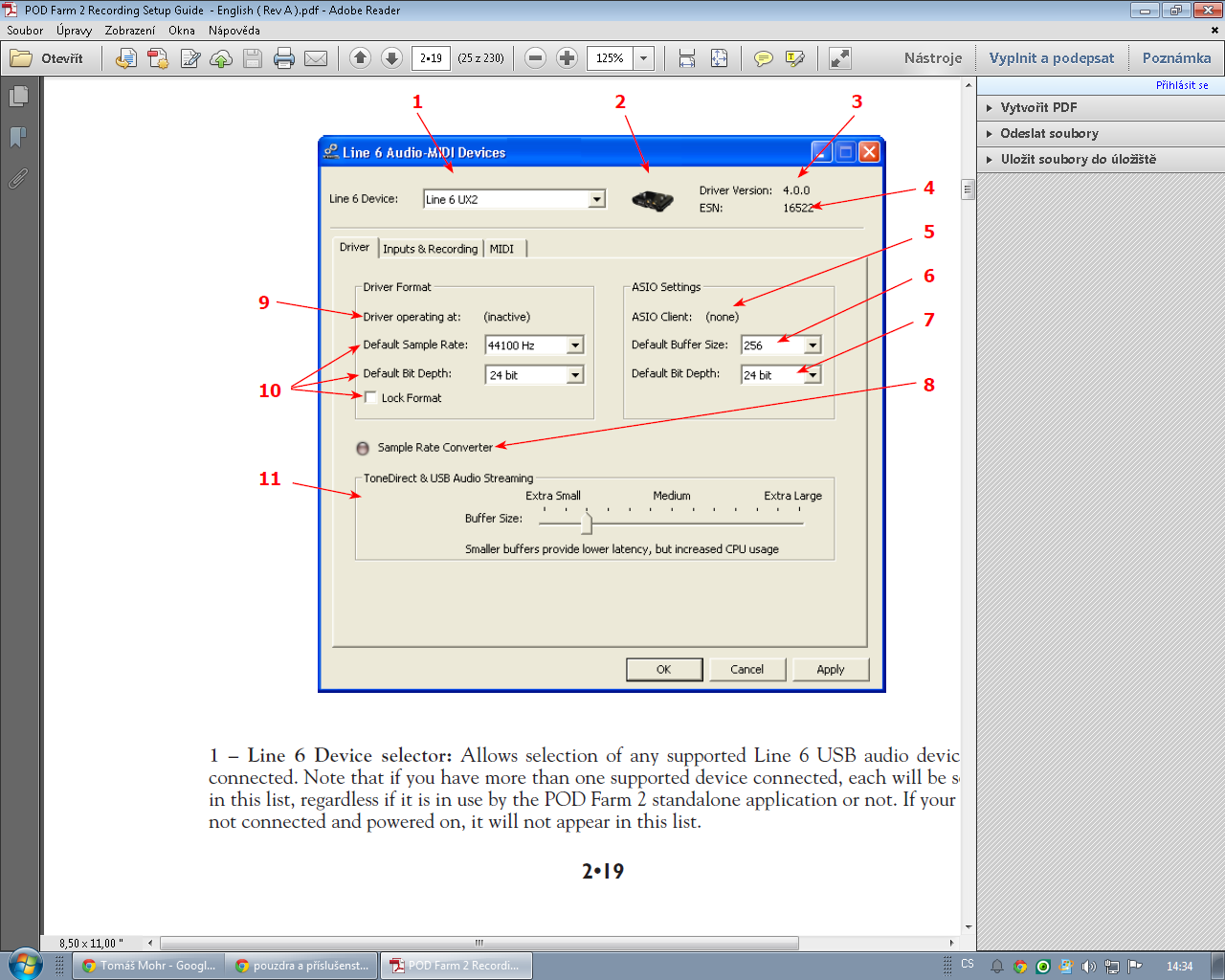The image size is (1225, 980).
Task: Click the Chrome icon in system tray
Action: [x=1020, y=967]
